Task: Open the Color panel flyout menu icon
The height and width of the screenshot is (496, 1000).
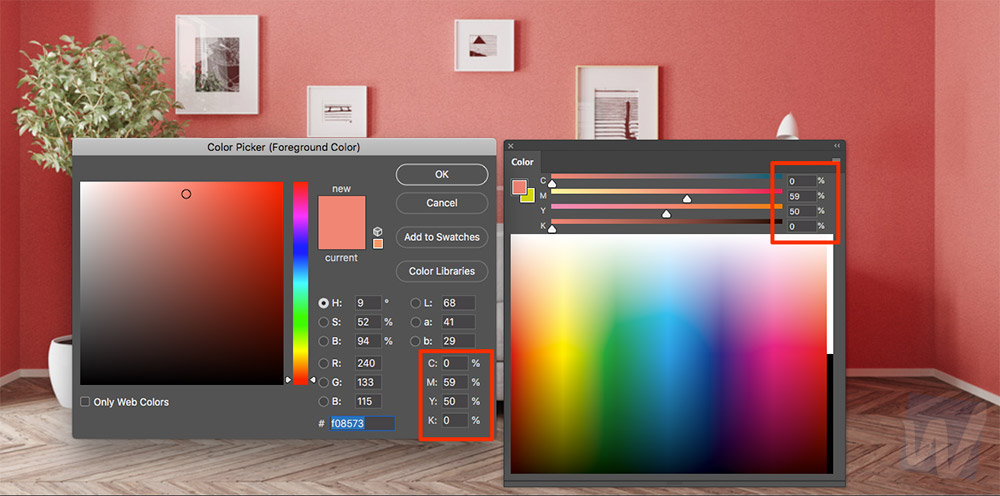Action: pos(836,161)
